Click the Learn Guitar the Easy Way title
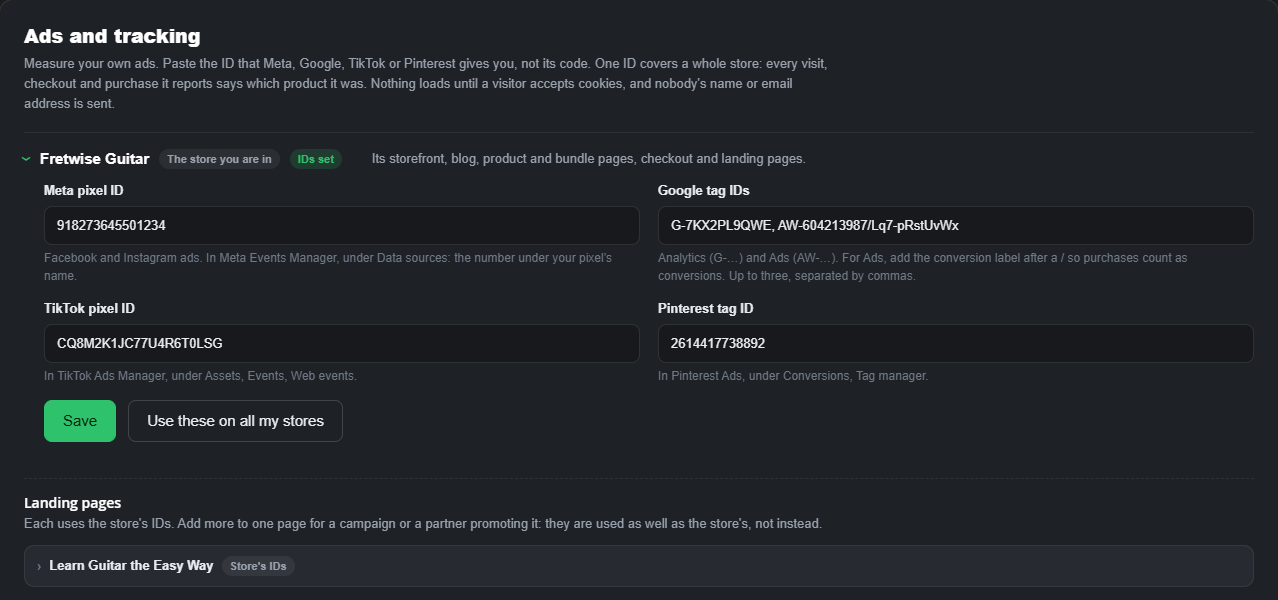Viewport: 1278px width, 600px height. (131, 566)
